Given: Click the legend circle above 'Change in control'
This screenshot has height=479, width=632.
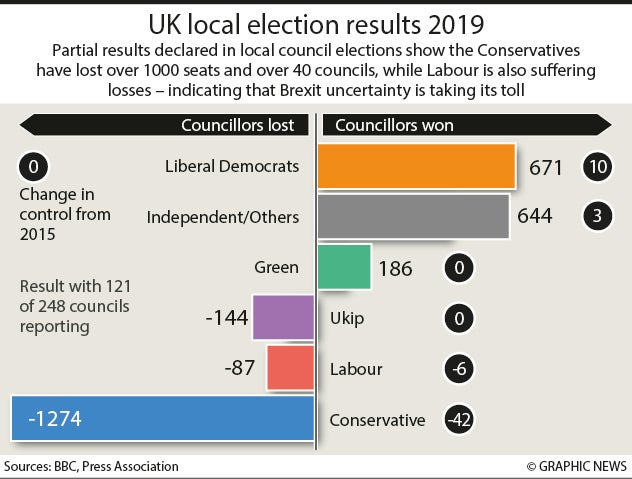Looking at the screenshot, I should pyautogui.click(x=33, y=166).
